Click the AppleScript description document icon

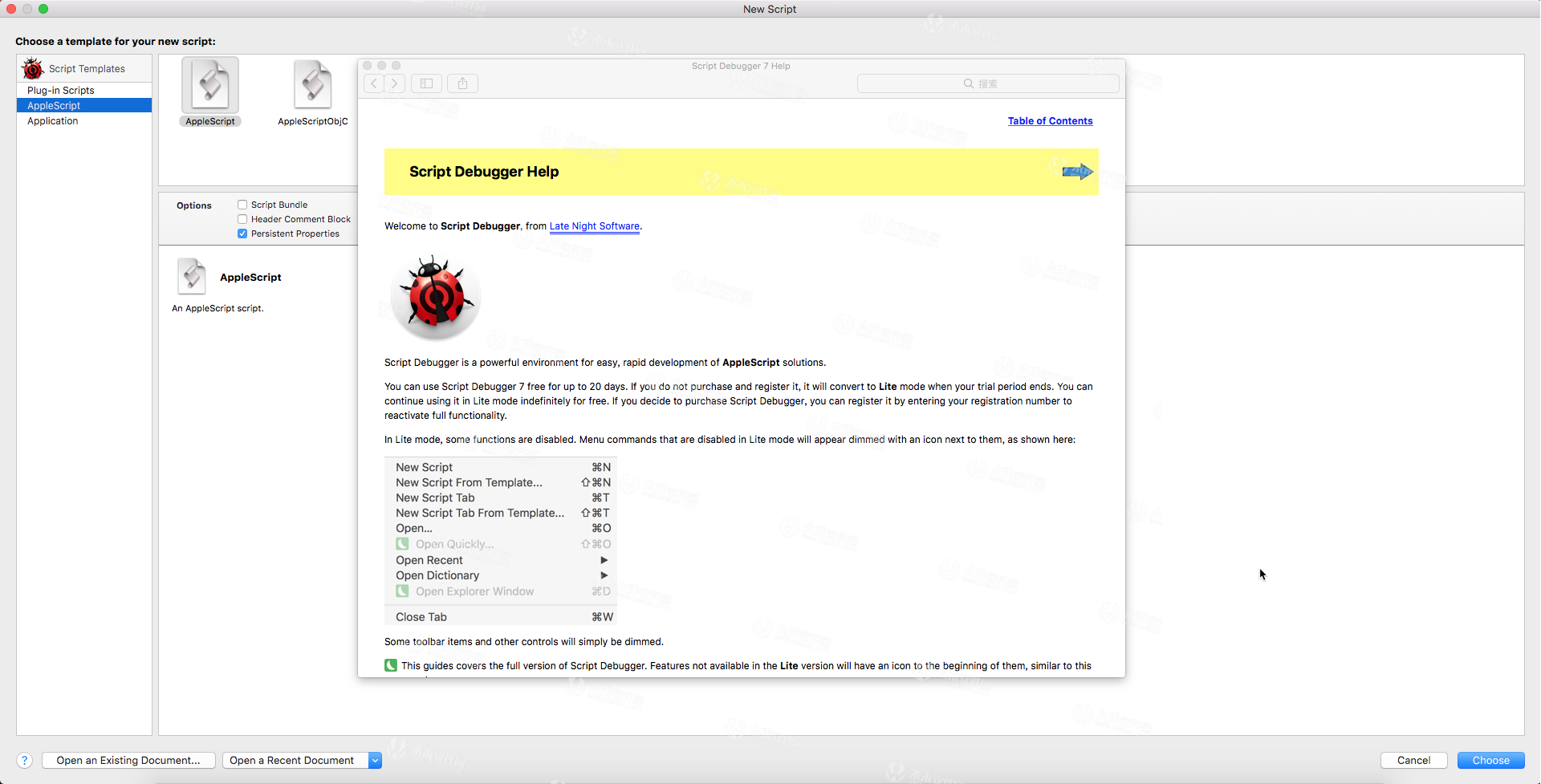point(192,277)
